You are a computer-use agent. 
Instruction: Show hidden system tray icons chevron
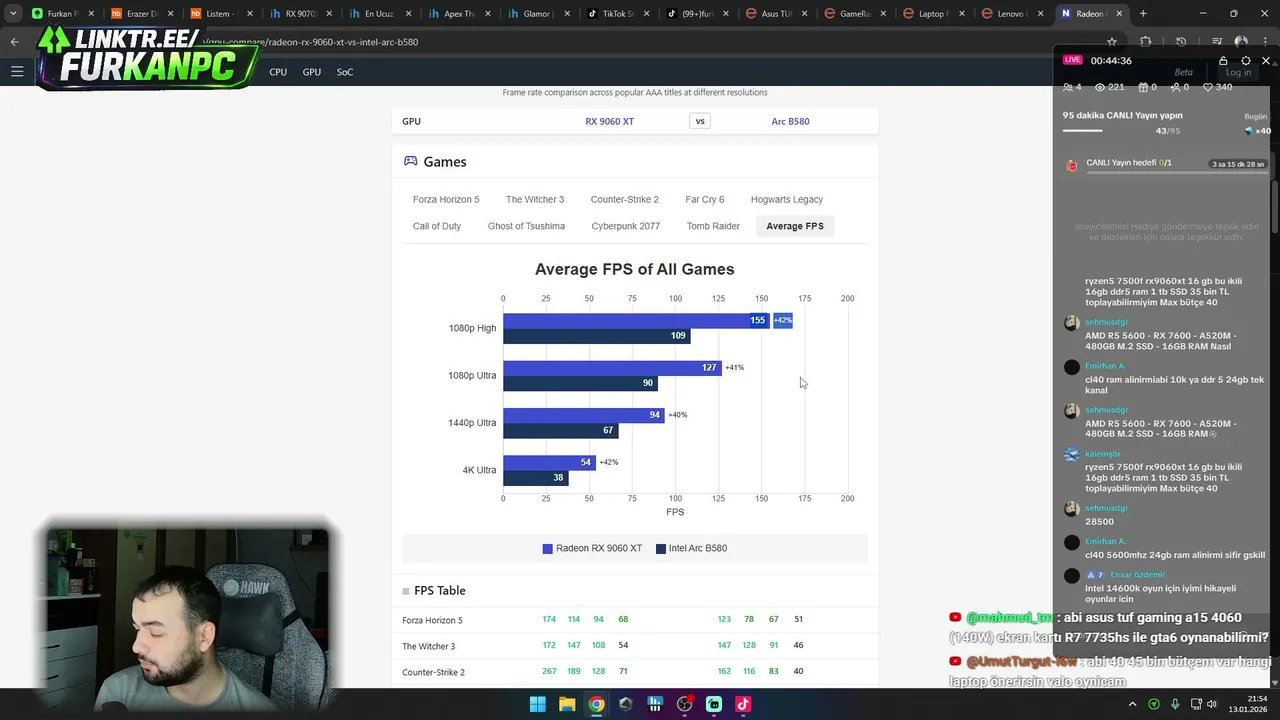(x=1133, y=704)
